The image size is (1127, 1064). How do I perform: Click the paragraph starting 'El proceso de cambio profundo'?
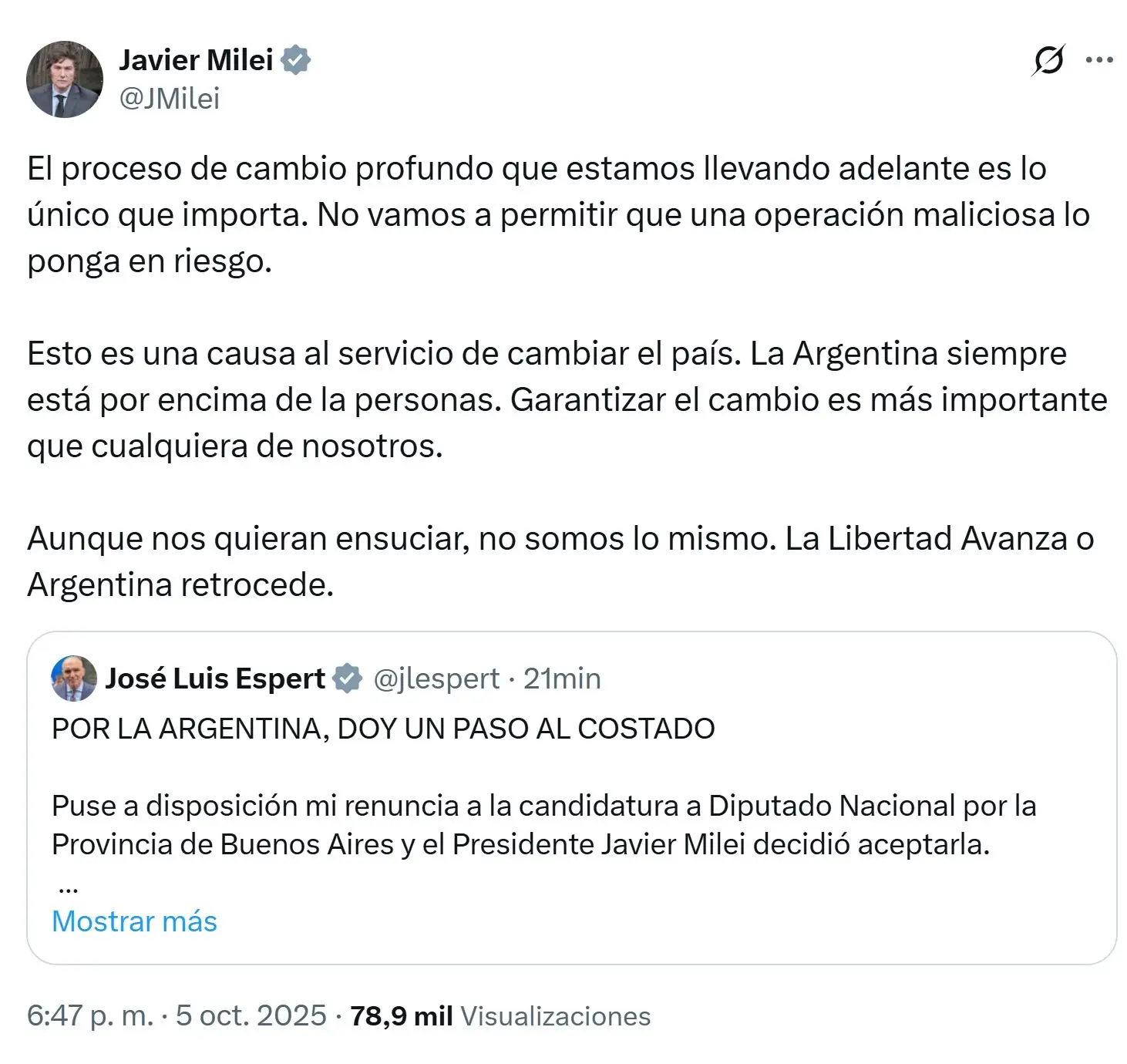(x=558, y=214)
